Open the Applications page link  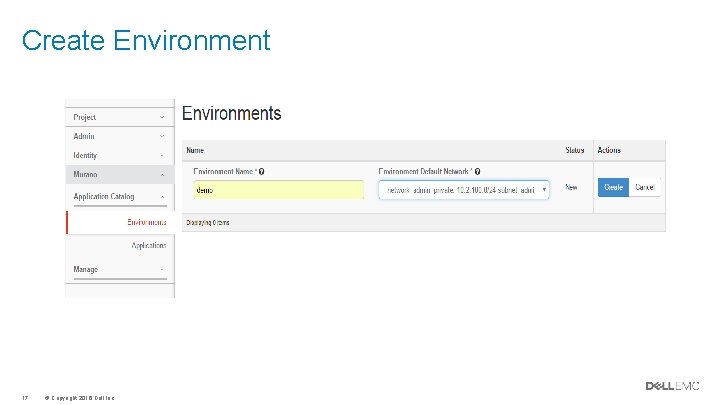tap(149, 246)
